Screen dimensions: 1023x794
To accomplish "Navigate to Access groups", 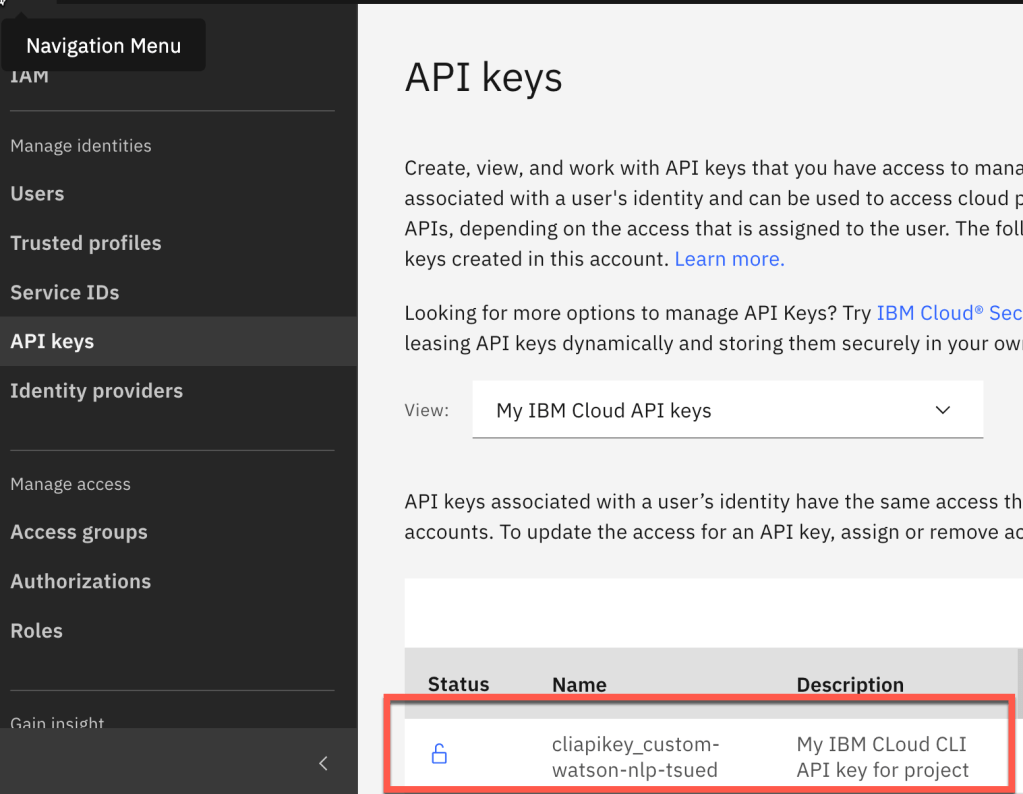I will click(x=78, y=532).
